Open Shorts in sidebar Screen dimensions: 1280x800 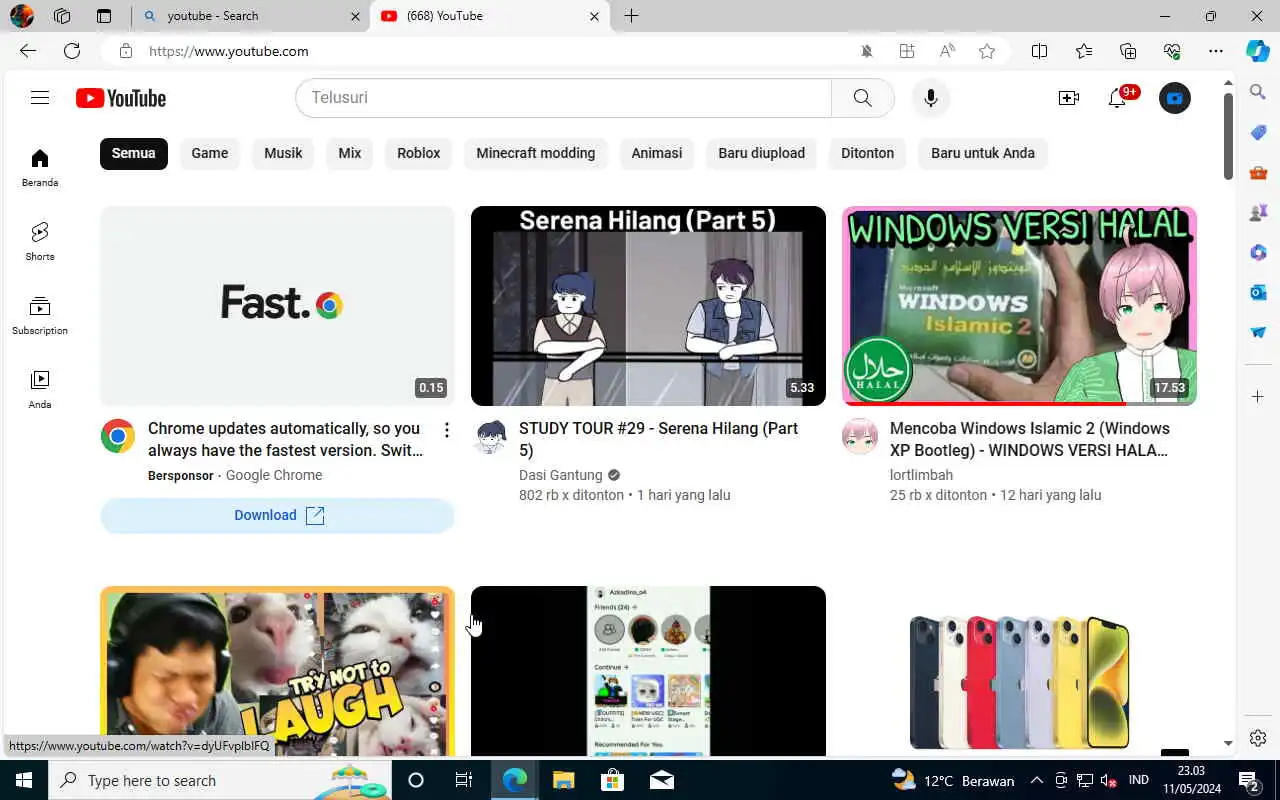click(x=40, y=242)
